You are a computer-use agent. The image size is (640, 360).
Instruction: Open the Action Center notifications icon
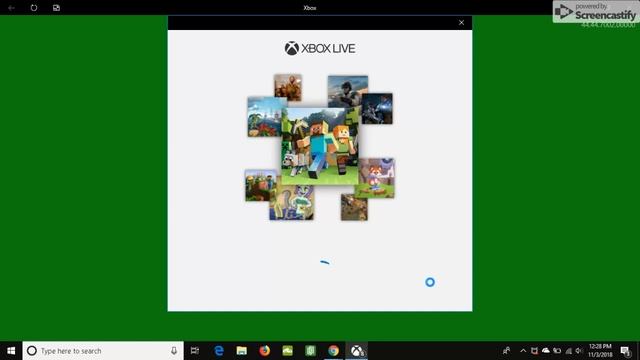625,351
